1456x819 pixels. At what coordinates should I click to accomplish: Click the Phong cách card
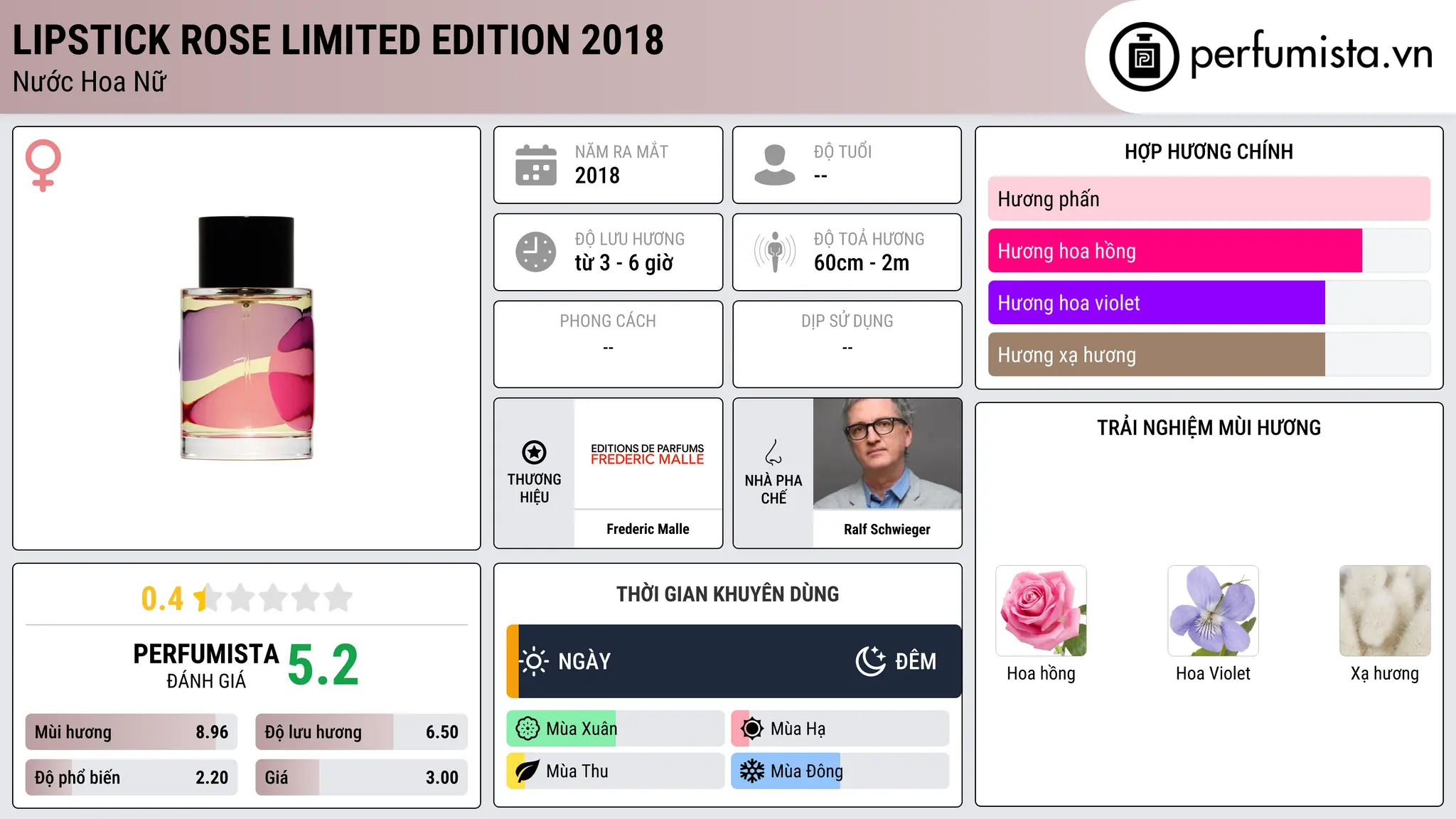(x=609, y=344)
